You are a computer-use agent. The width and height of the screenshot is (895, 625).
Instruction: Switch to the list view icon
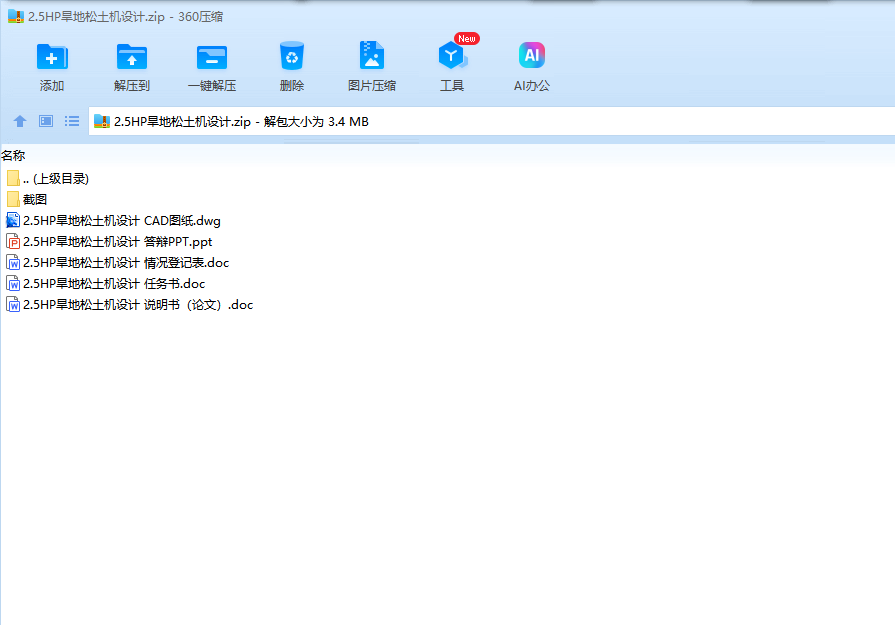point(72,121)
